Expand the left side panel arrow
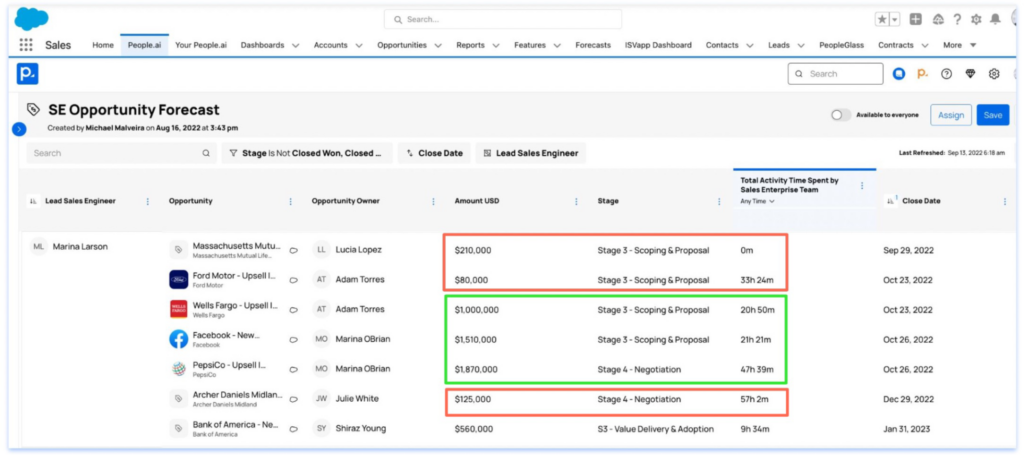The height and width of the screenshot is (455, 1024). [x=19, y=129]
